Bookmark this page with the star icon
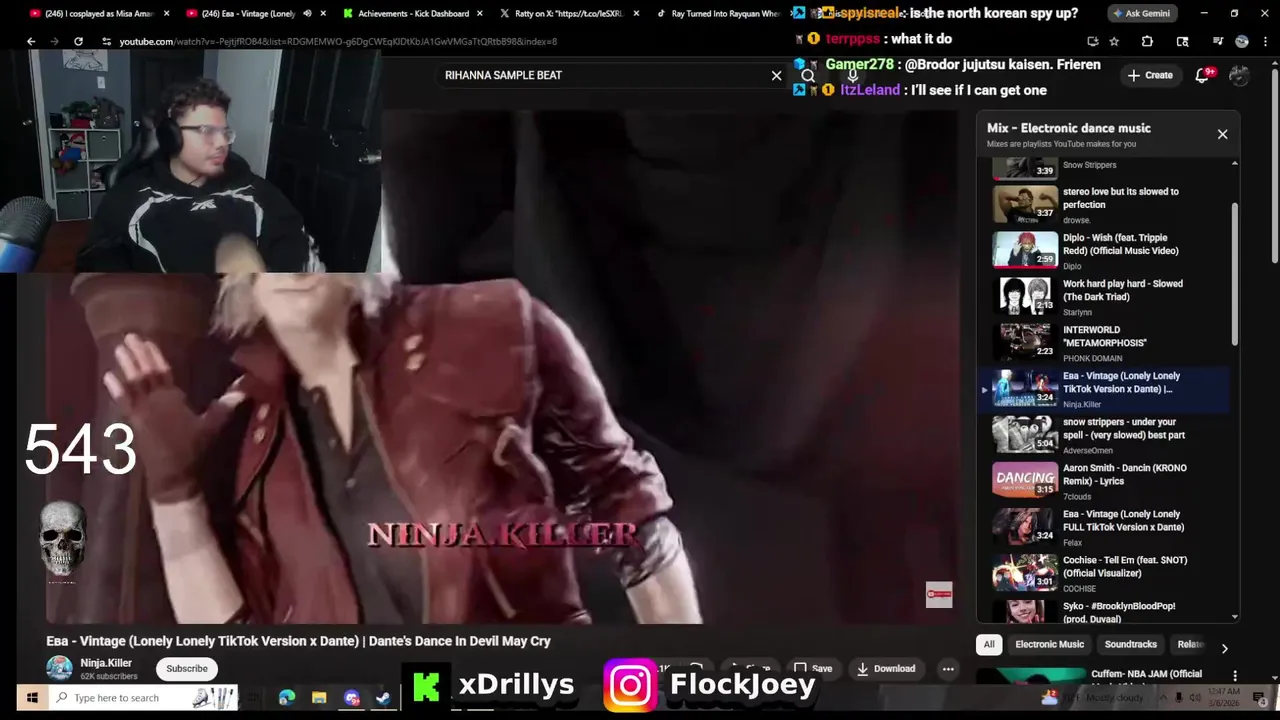This screenshot has height=720, width=1280. point(1114,41)
